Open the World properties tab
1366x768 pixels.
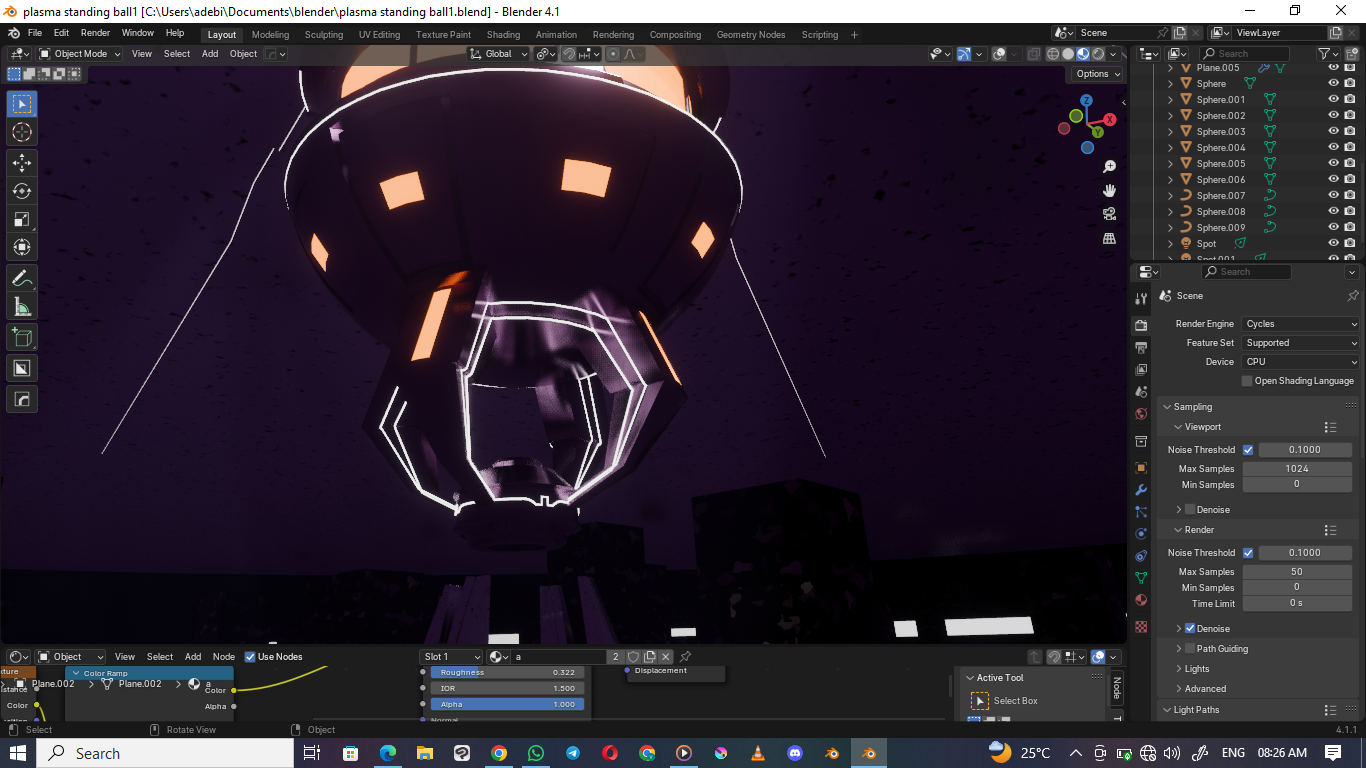1141,414
